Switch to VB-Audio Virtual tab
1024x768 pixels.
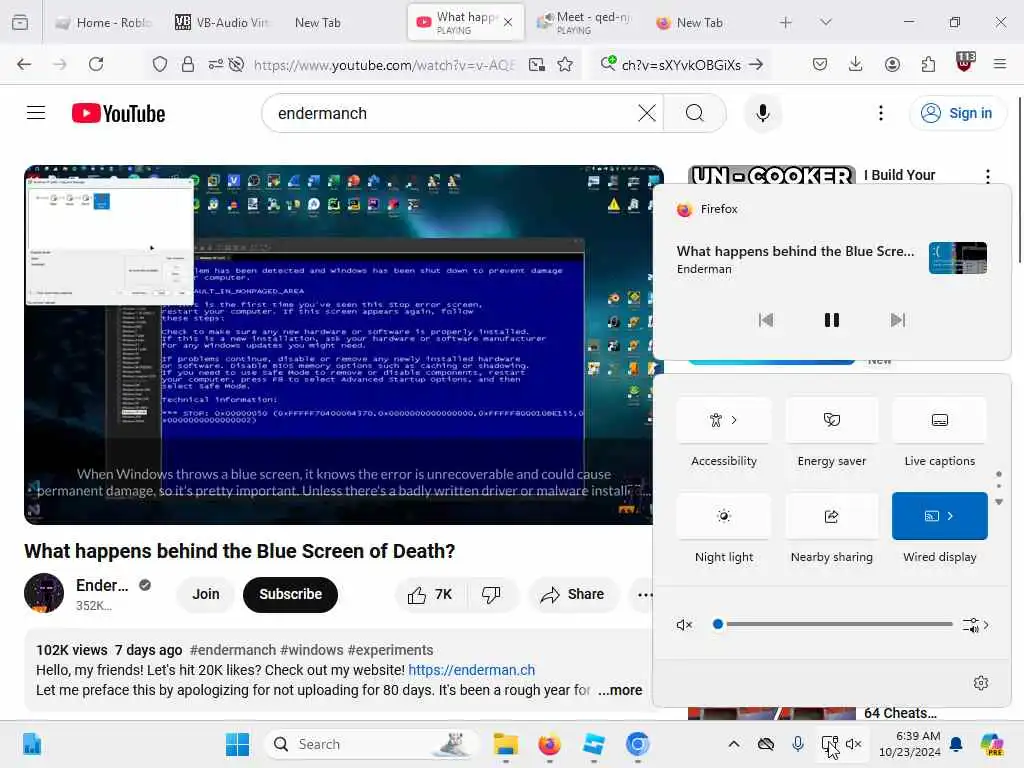(222, 23)
